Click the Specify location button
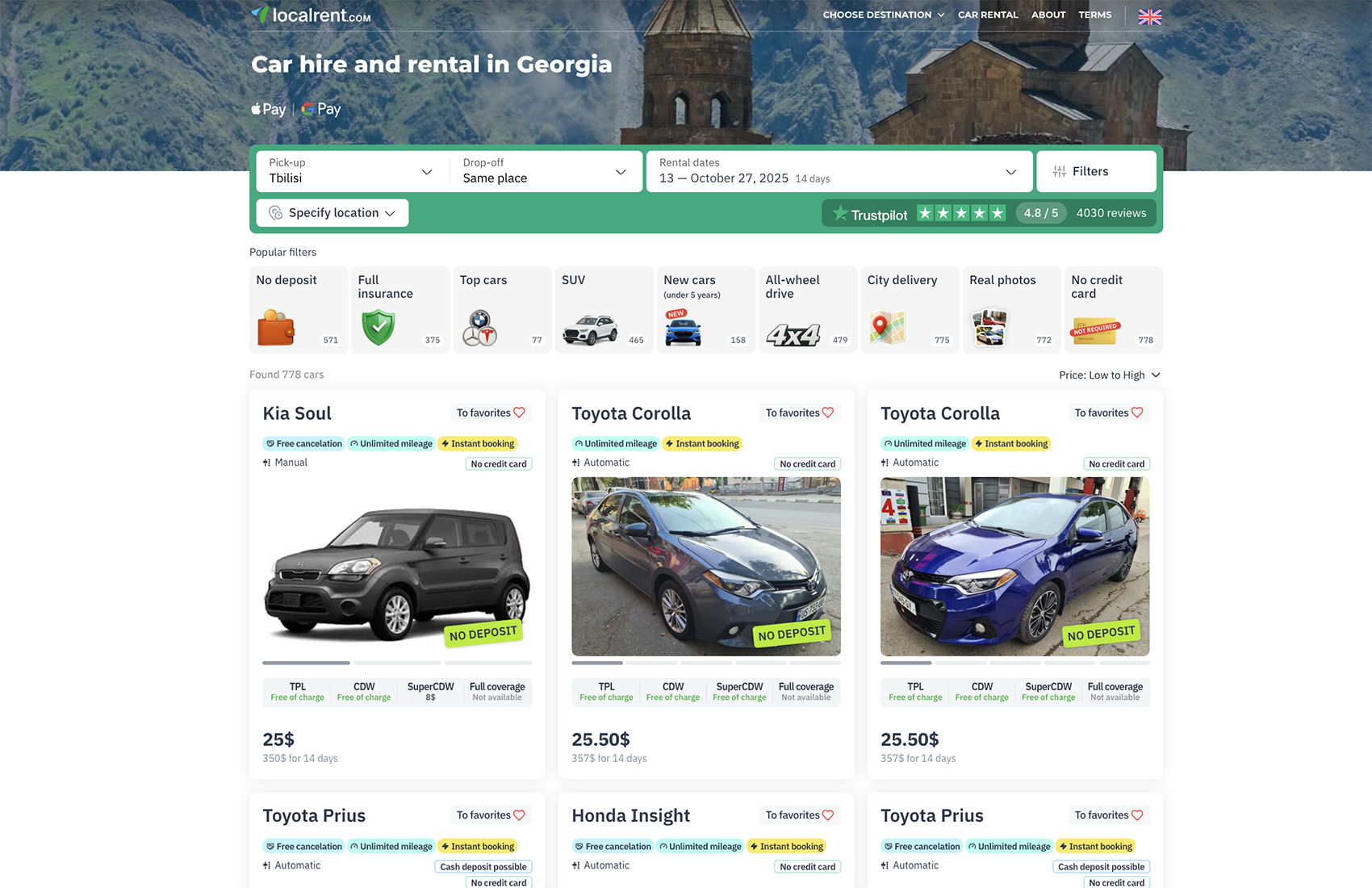1372x888 pixels. (x=333, y=213)
